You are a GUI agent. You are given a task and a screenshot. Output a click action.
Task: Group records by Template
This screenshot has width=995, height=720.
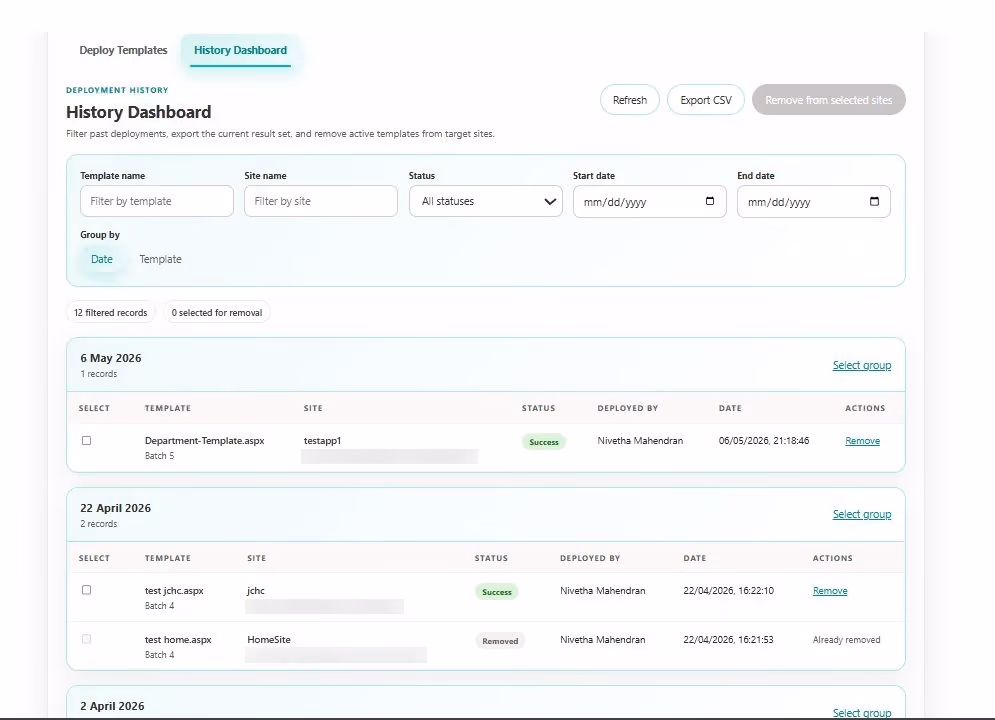pos(161,259)
